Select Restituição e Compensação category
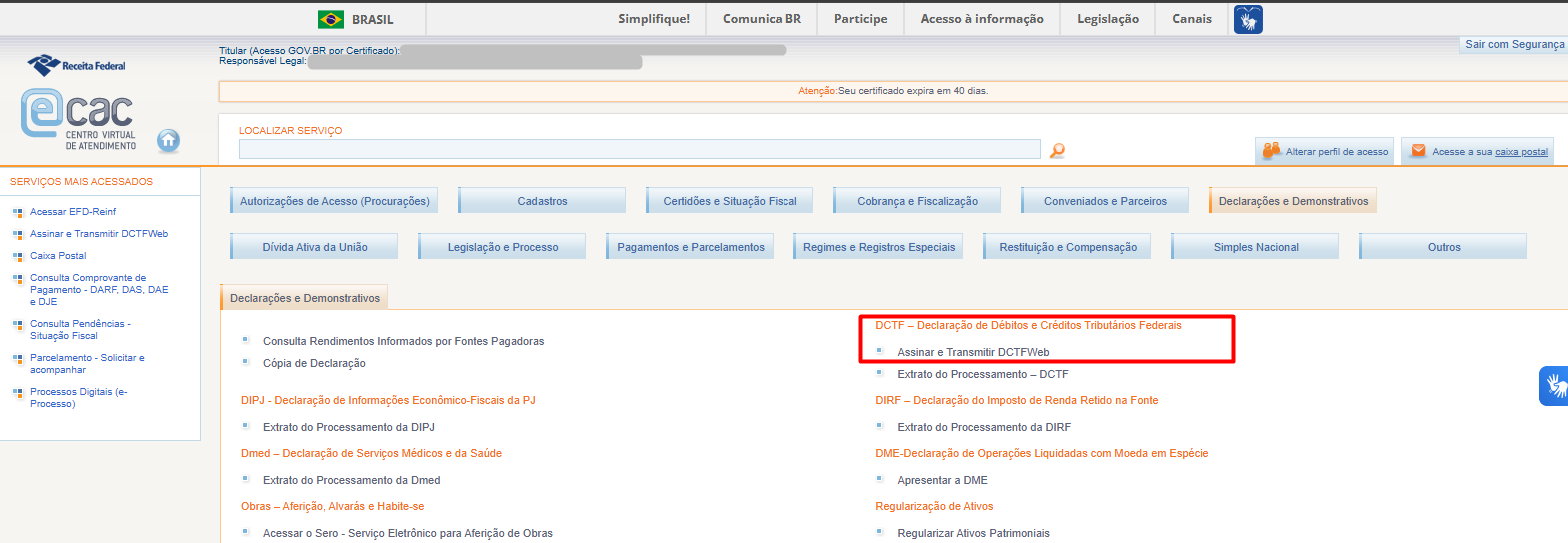This screenshot has width=1568, height=543. pos(1067,247)
